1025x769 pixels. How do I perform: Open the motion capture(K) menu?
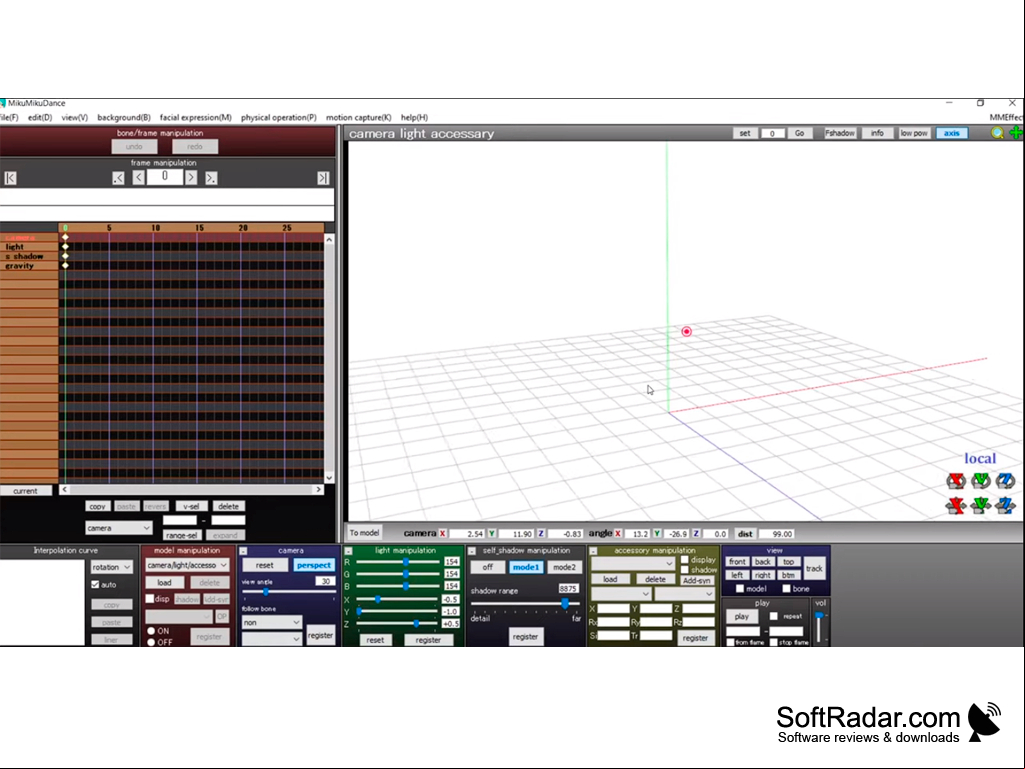[358, 118]
